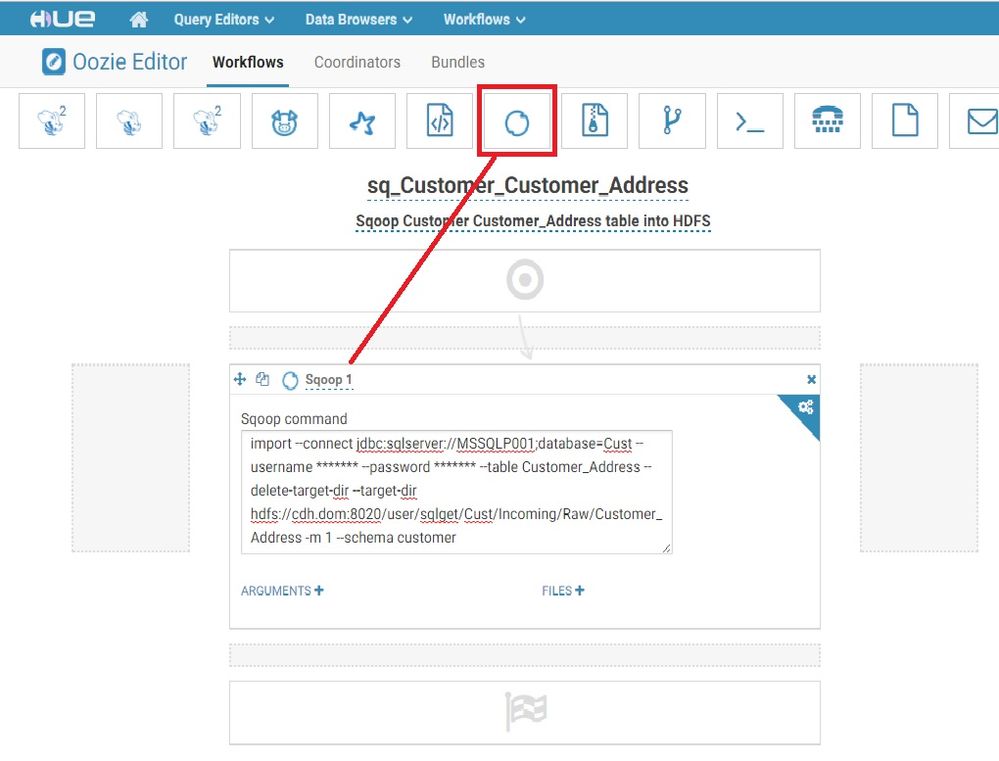Select the Spark star action icon
Screen dimensions: 999x761
pos(363,121)
